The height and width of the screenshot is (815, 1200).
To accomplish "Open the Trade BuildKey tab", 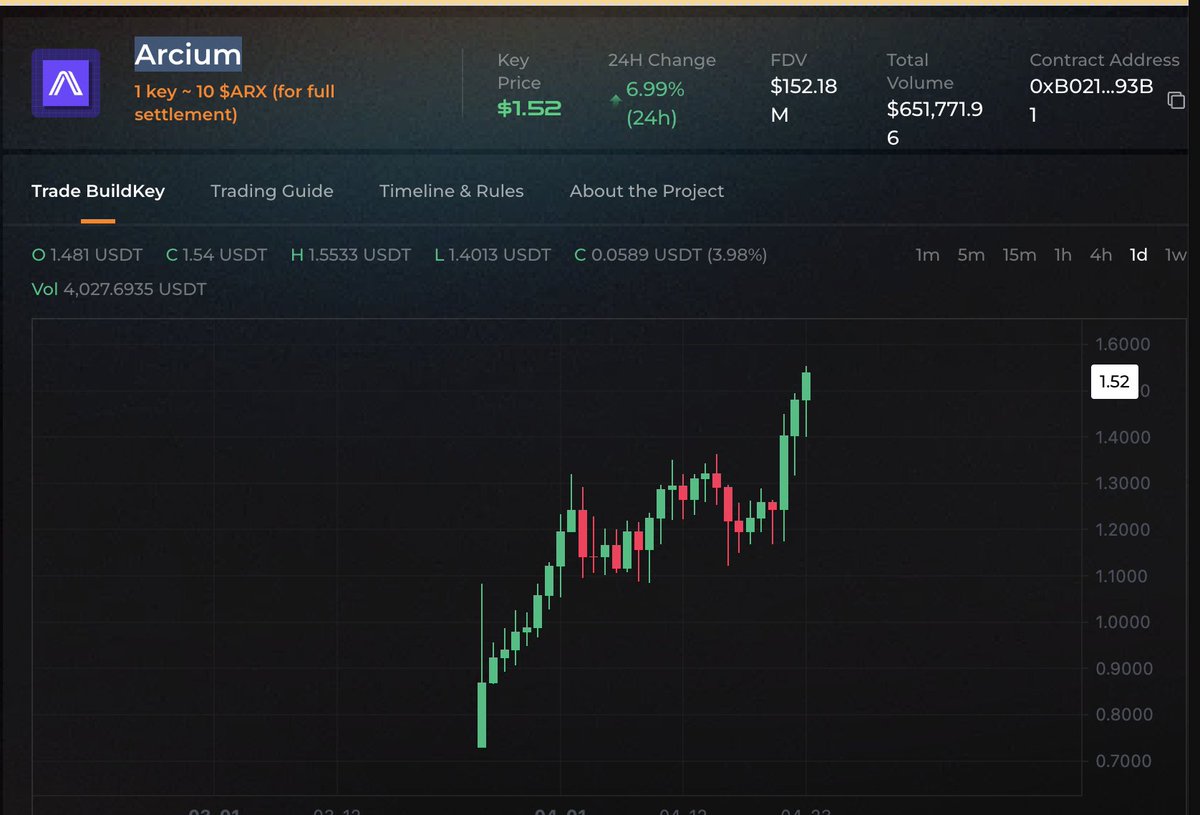I will 98,191.
